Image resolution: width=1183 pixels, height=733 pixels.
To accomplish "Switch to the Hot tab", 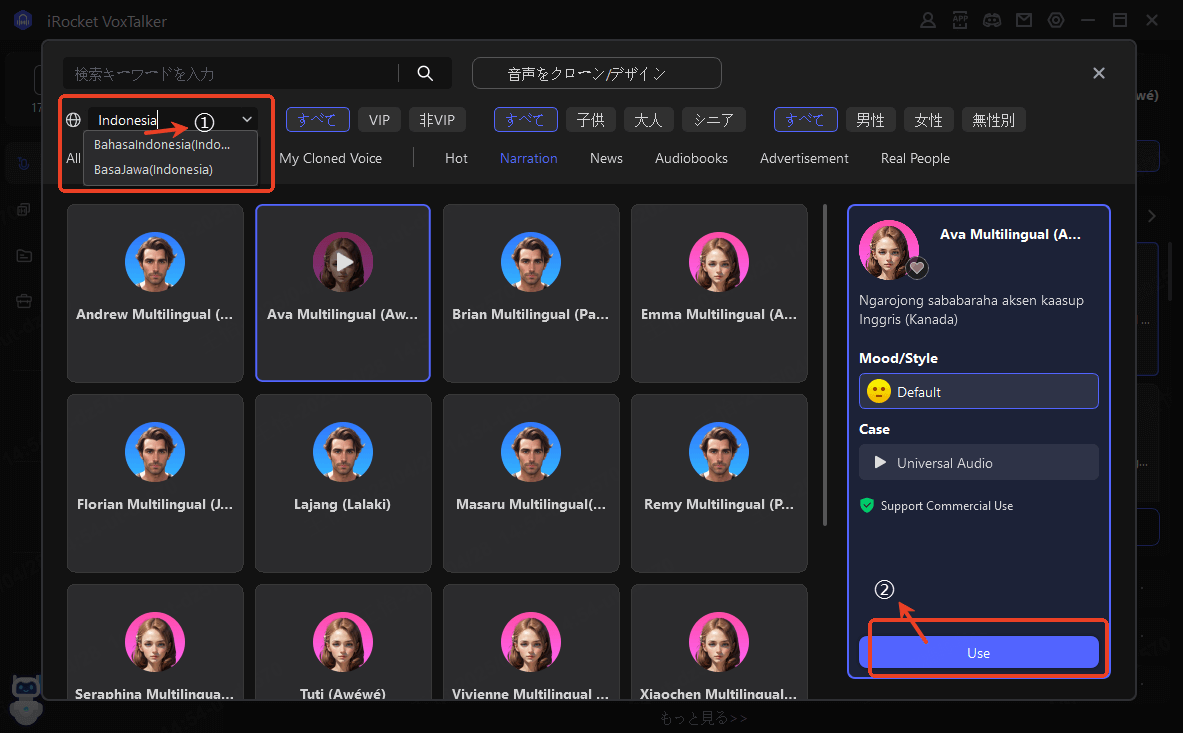I will point(456,158).
